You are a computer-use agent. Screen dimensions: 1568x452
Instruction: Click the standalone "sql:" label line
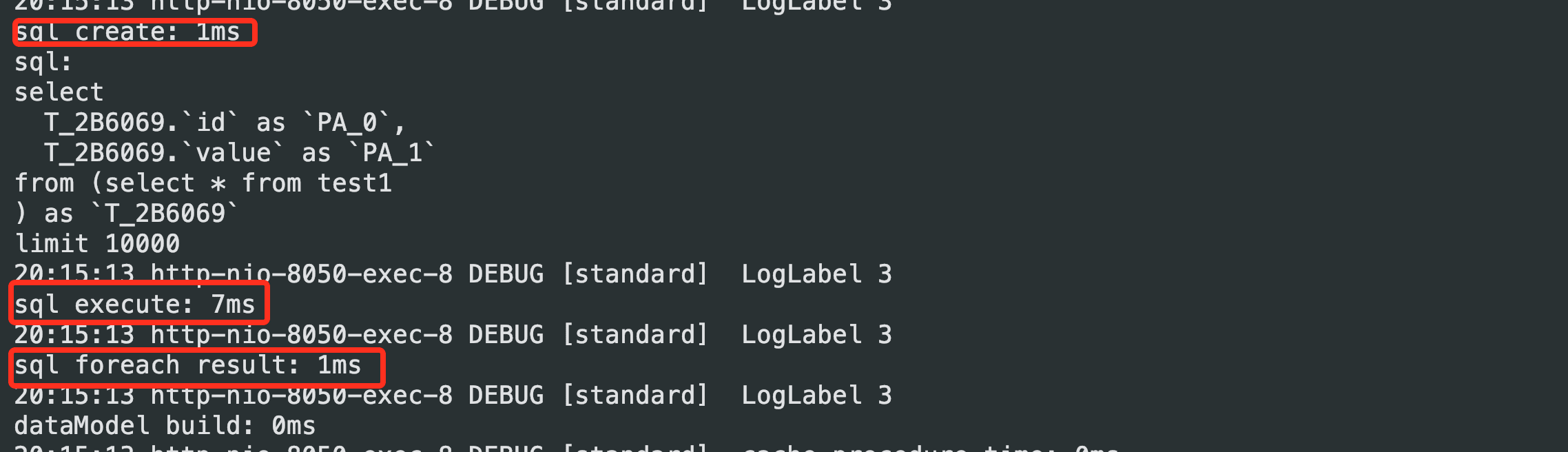[43, 63]
